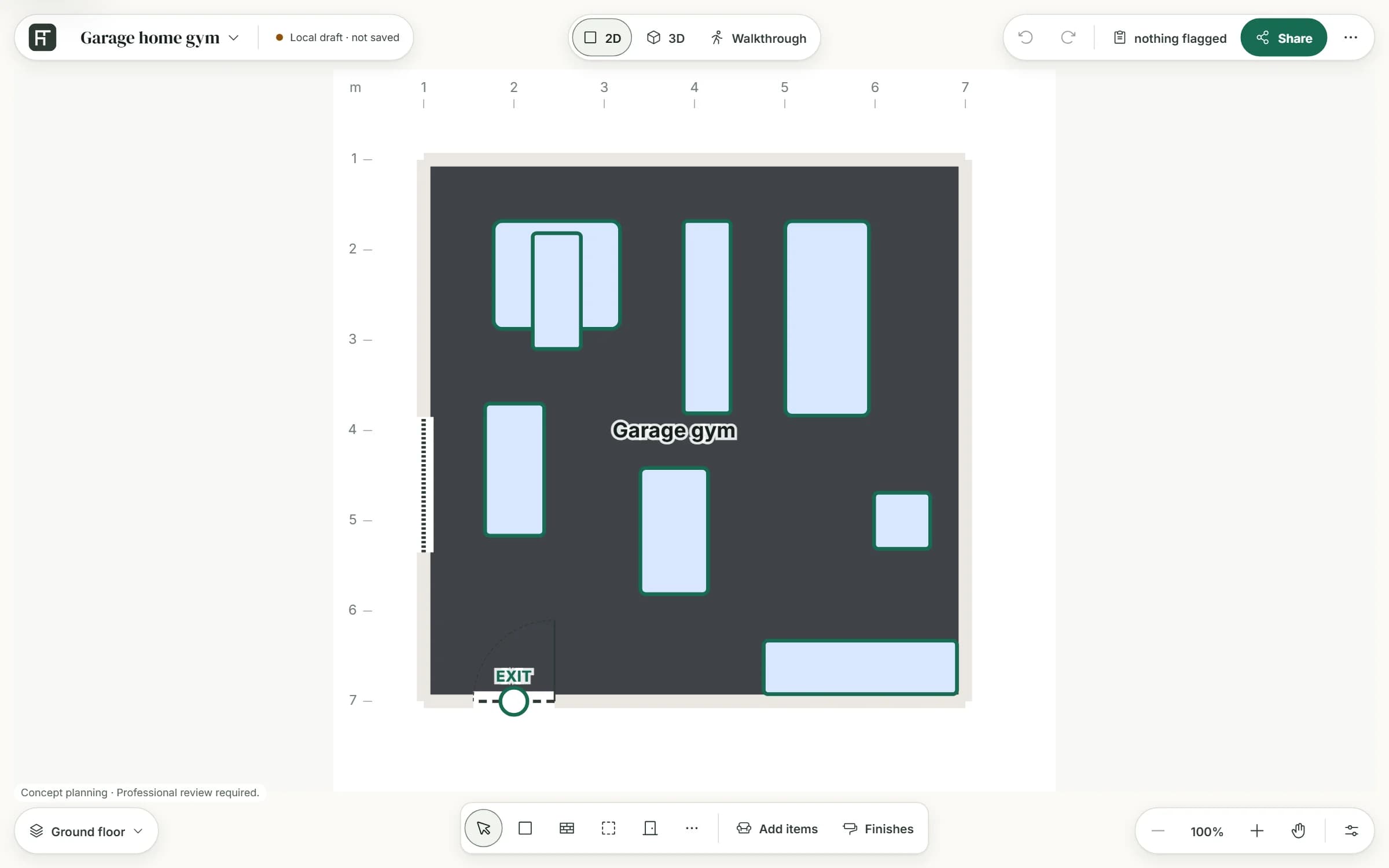Select the wall tool in bottom toolbar
The image size is (1389, 868).
click(567, 828)
